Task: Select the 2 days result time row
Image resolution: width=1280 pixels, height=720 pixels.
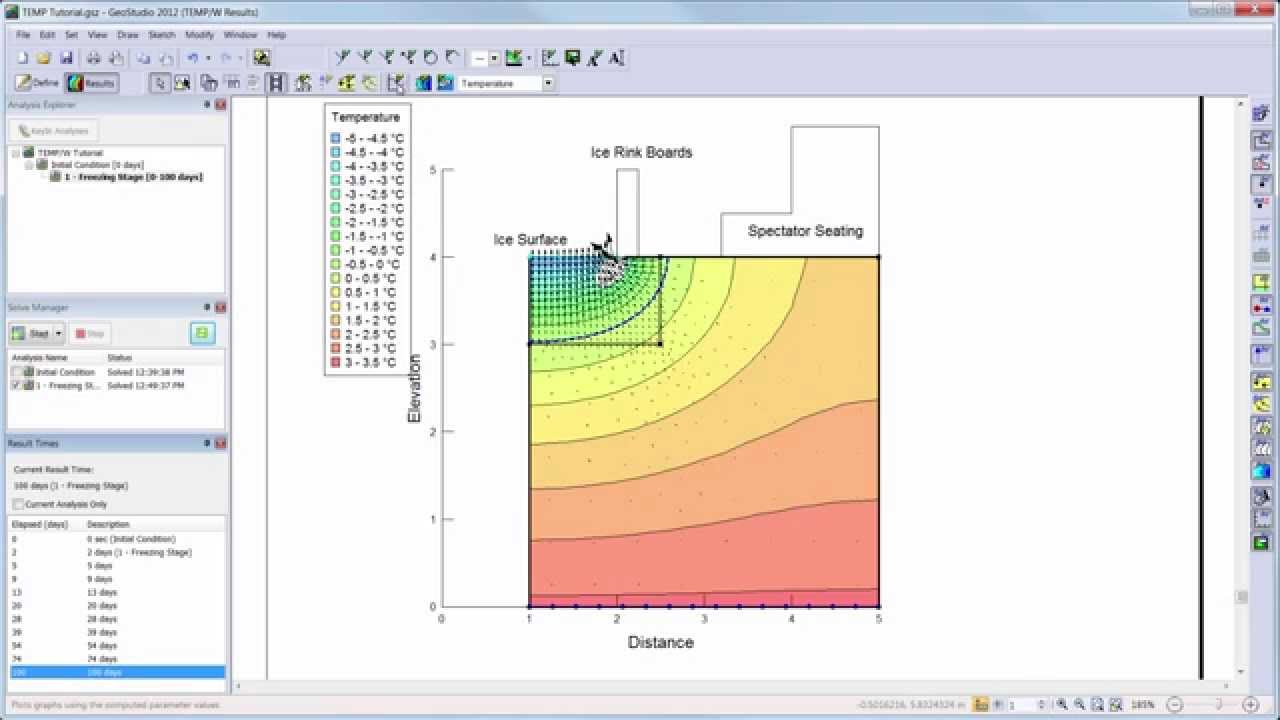Action: tap(117, 552)
